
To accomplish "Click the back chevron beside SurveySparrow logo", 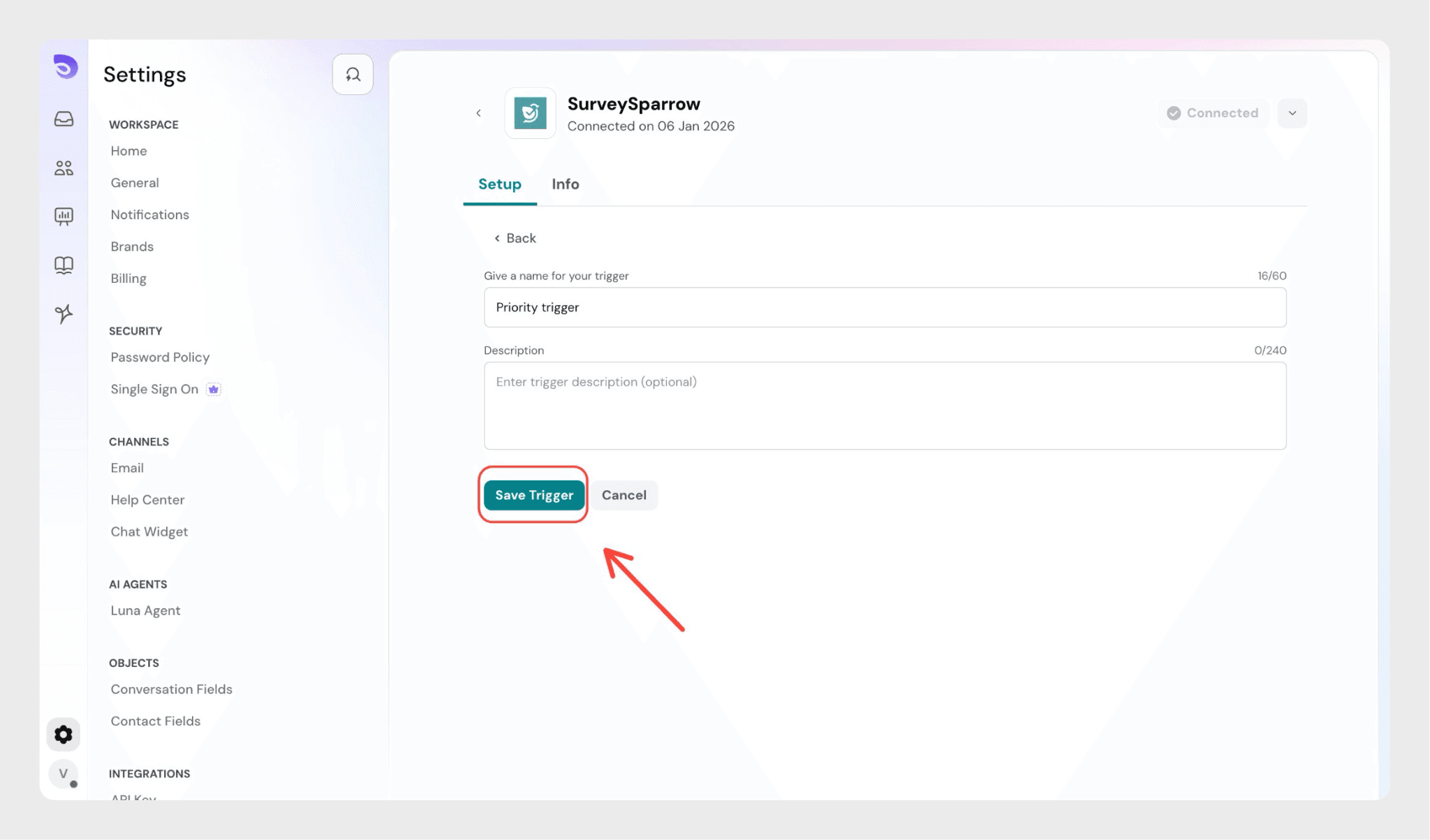I will [x=478, y=113].
